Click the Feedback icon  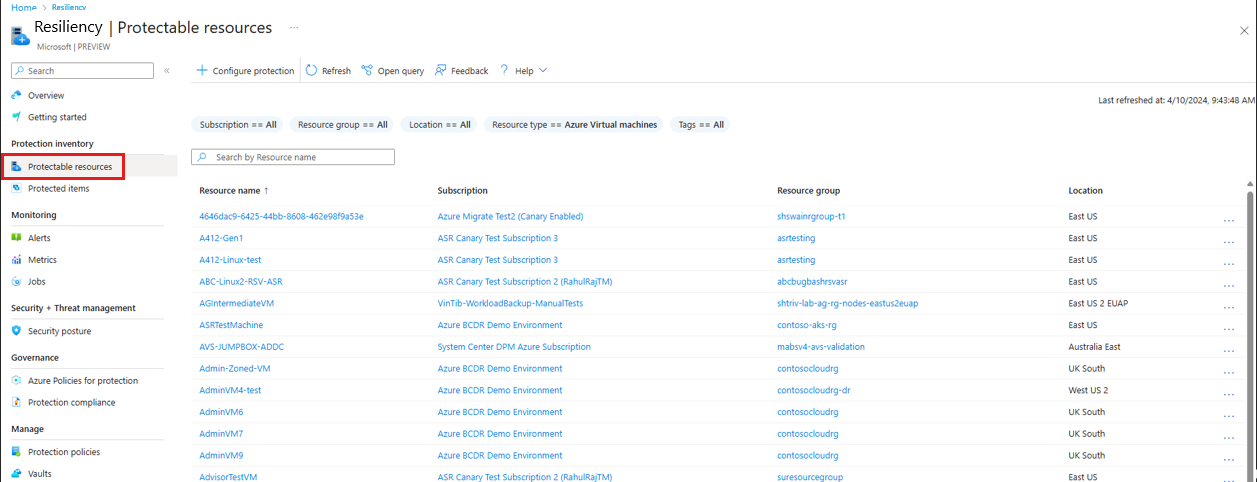point(441,71)
